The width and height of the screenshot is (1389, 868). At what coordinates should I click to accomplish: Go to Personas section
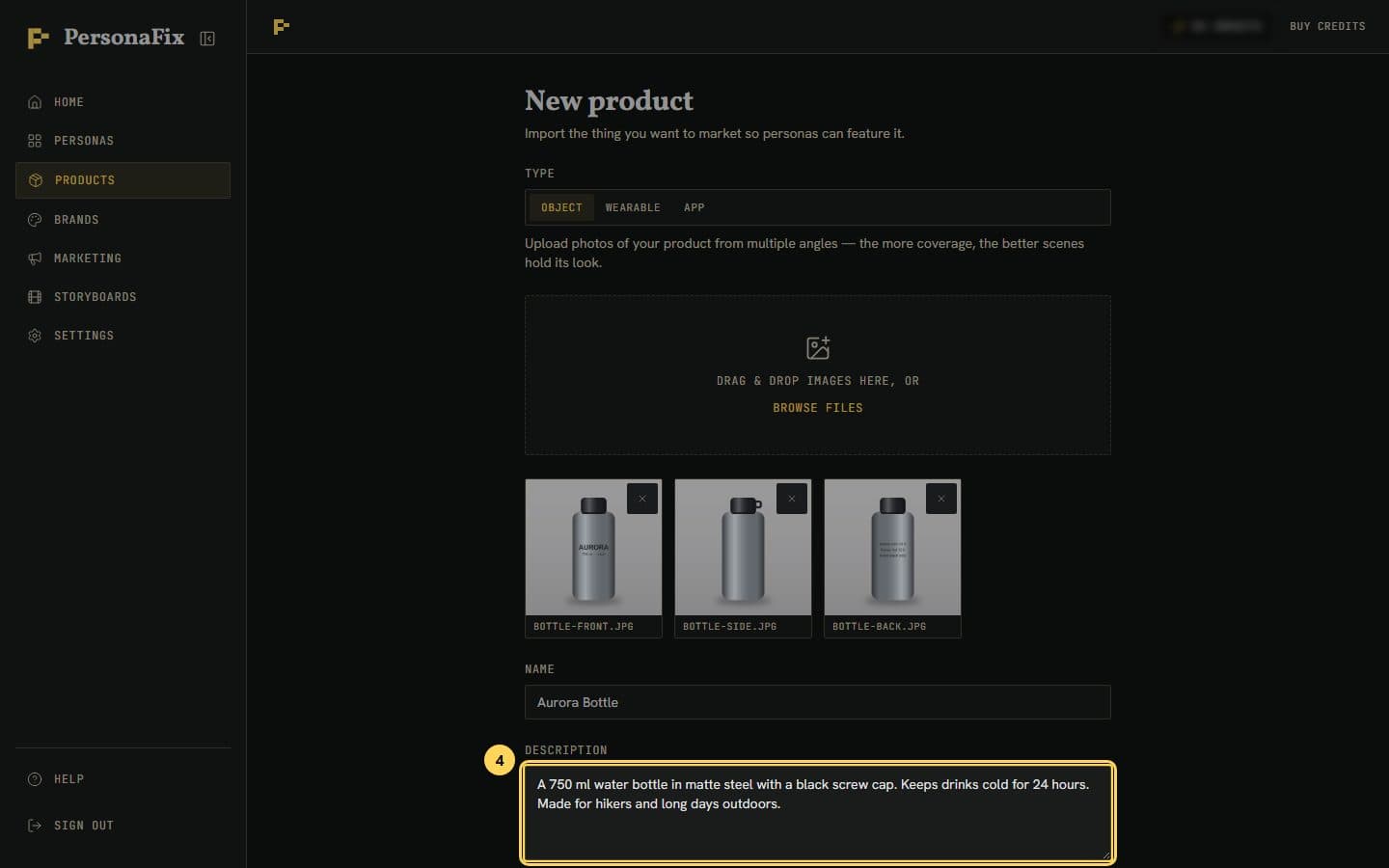123,141
